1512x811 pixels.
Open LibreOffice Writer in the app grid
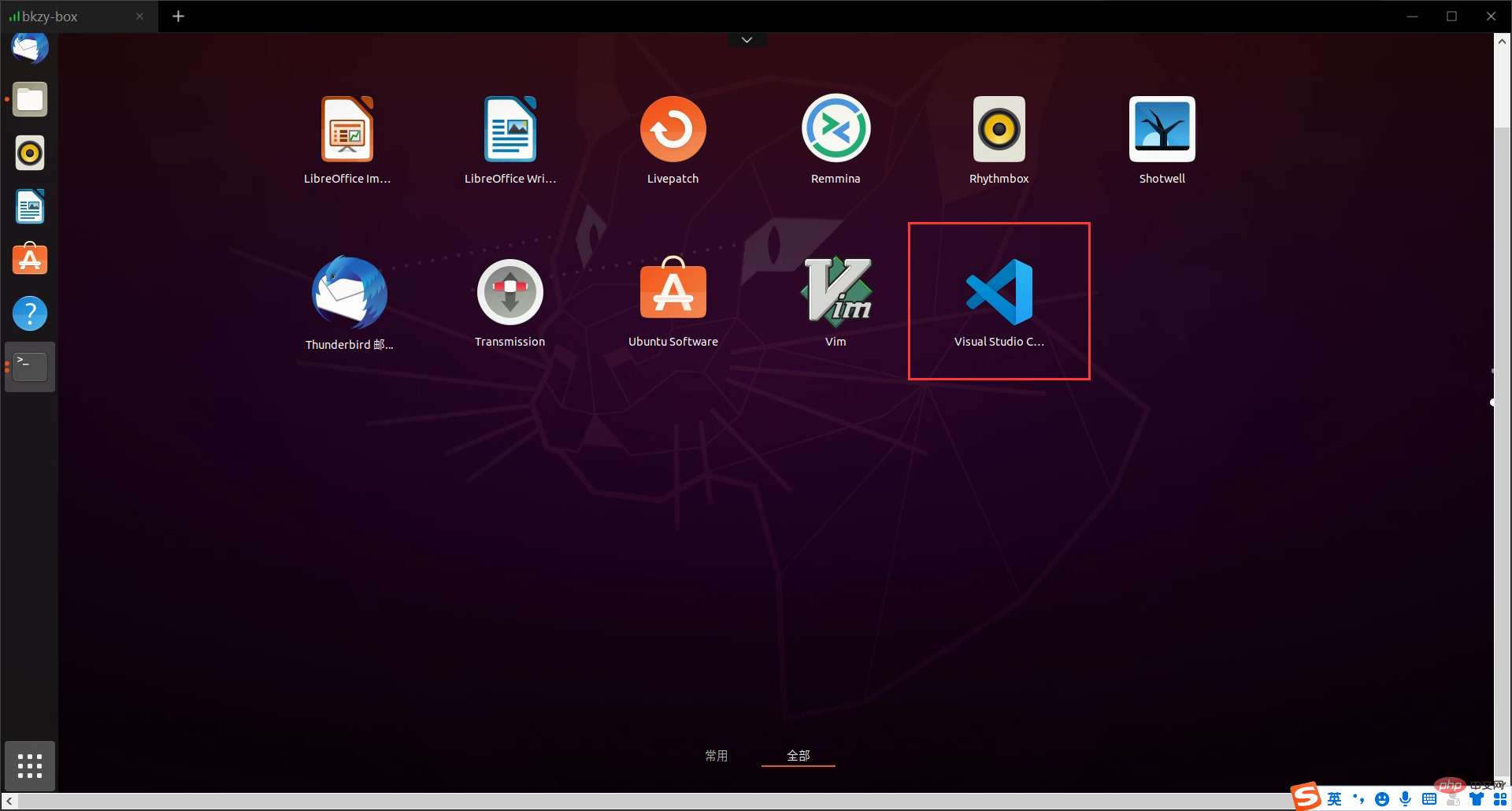[510, 140]
